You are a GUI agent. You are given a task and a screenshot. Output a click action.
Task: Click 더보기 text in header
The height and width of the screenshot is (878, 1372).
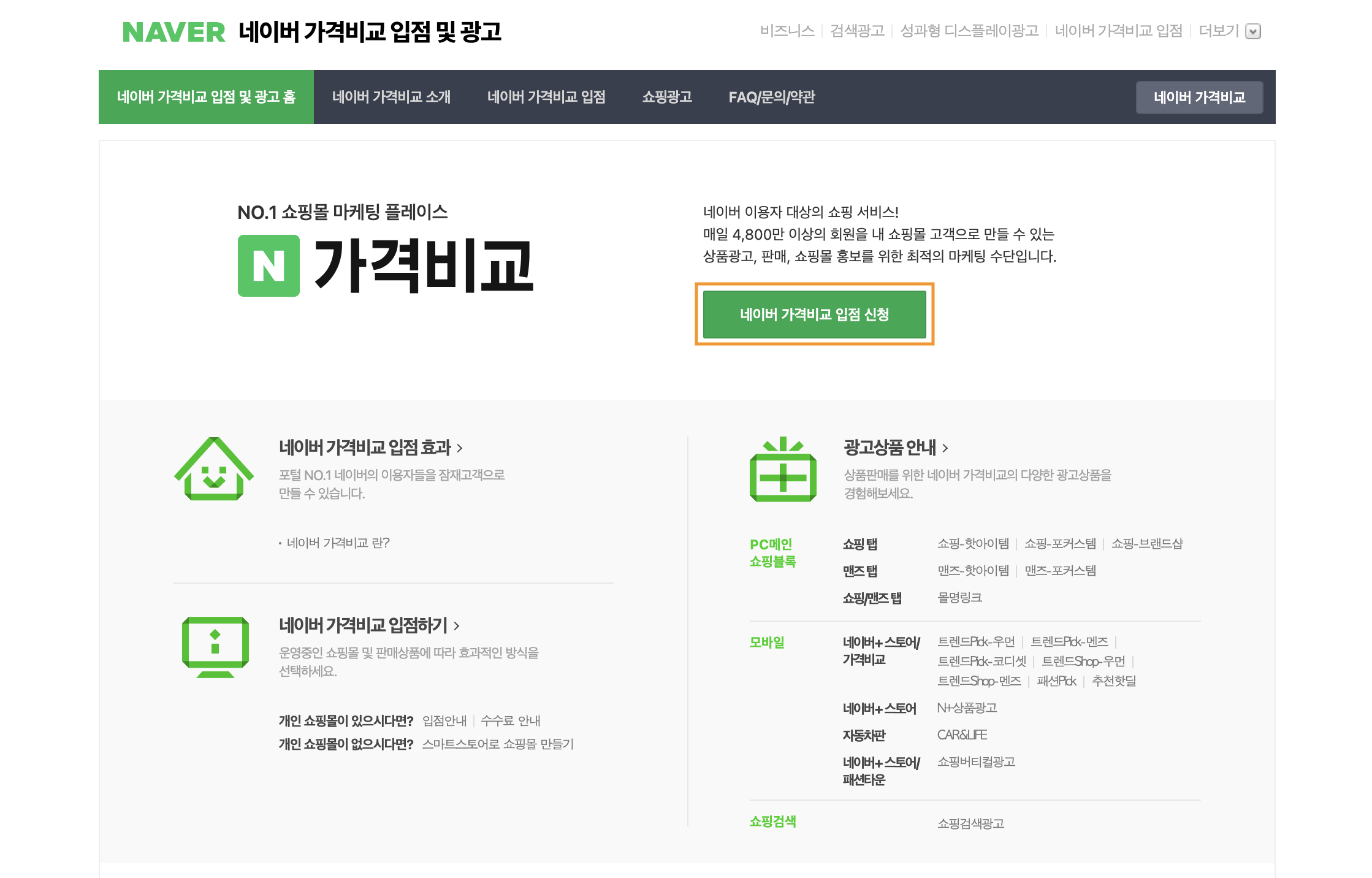tap(1219, 31)
